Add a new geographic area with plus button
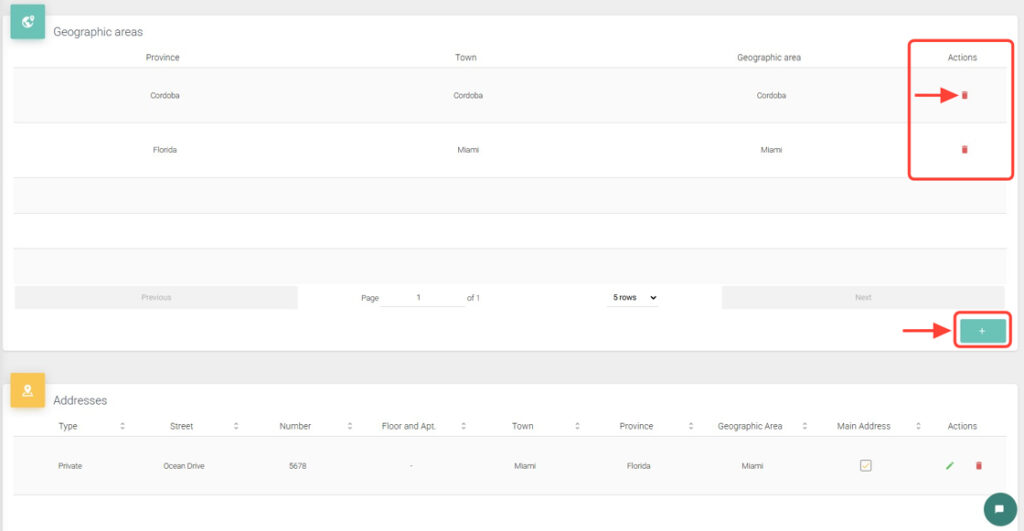The width and height of the screenshot is (1024, 531). [x=981, y=331]
